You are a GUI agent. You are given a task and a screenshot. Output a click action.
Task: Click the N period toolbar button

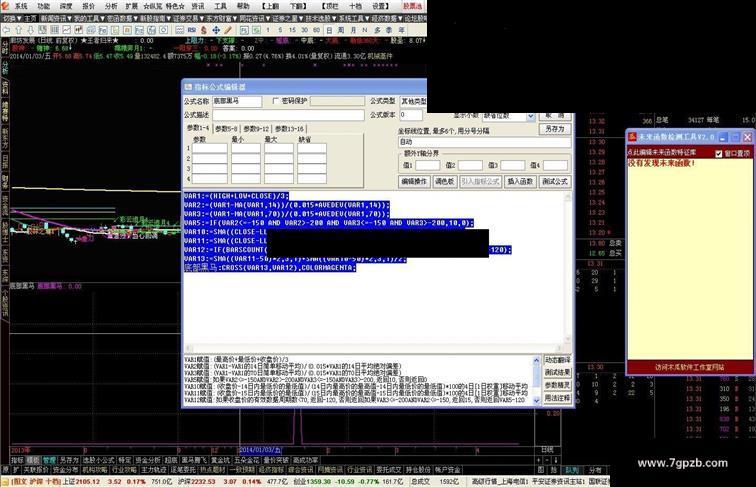coord(364,30)
